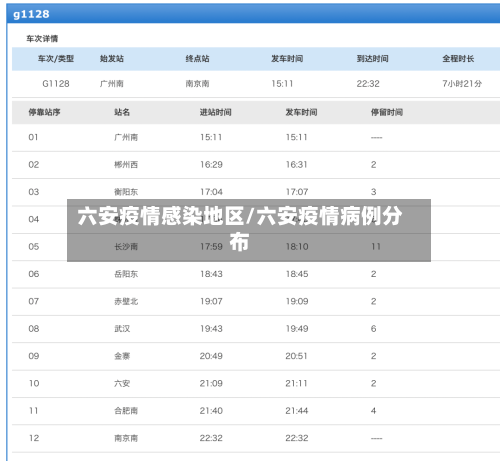Select stop number 03 in the table

[34, 192]
